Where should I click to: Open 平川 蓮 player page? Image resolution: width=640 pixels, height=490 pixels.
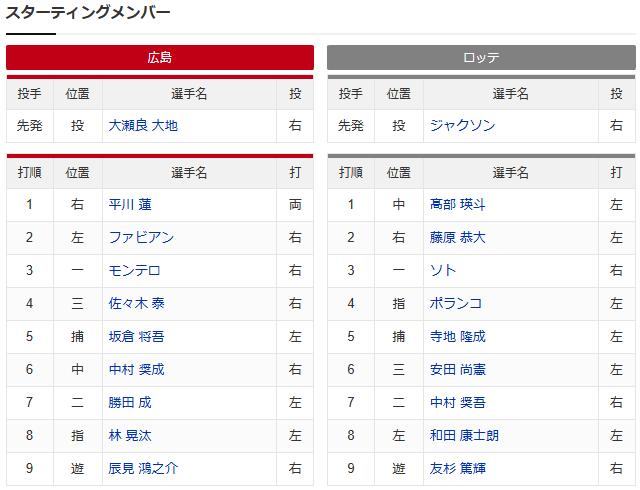(130, 205)
